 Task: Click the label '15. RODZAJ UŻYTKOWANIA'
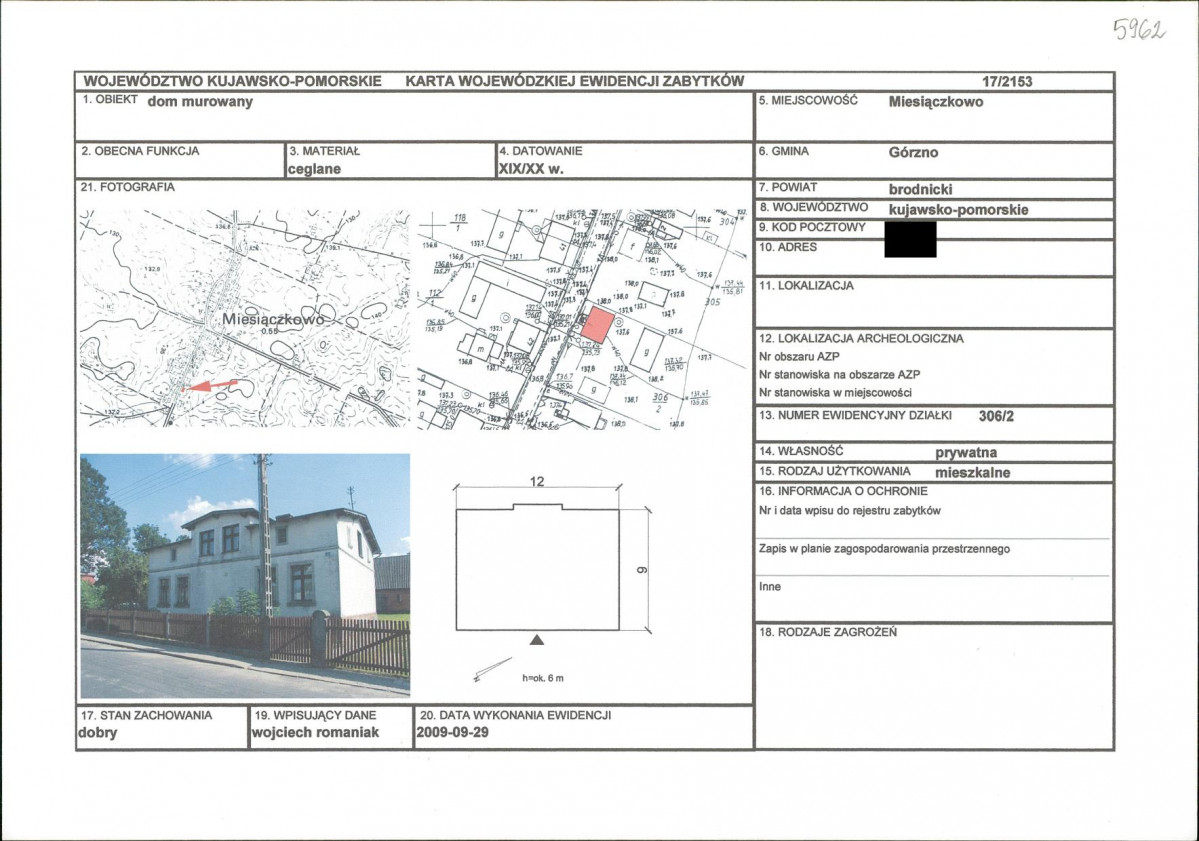[x=834, y=471]
